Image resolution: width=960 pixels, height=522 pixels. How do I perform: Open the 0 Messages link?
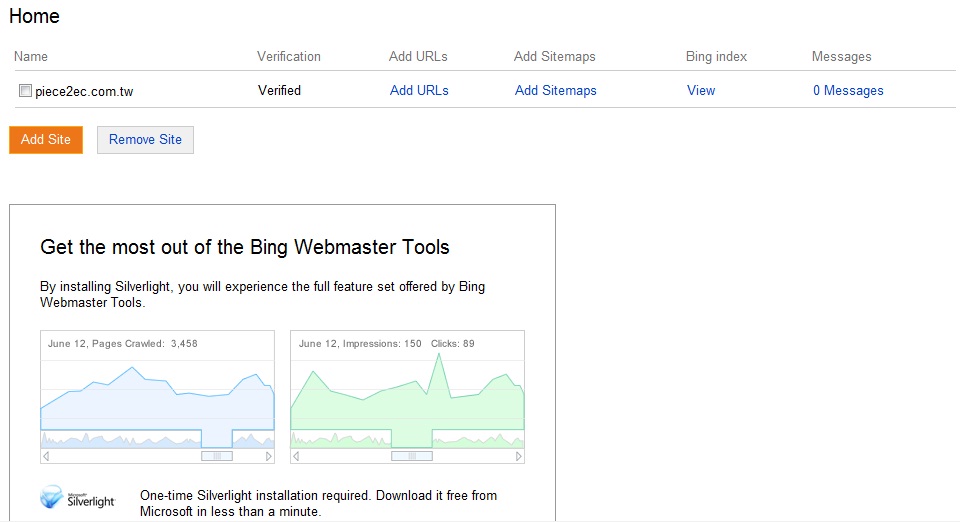pyautogui.click(x=848, y=91)
